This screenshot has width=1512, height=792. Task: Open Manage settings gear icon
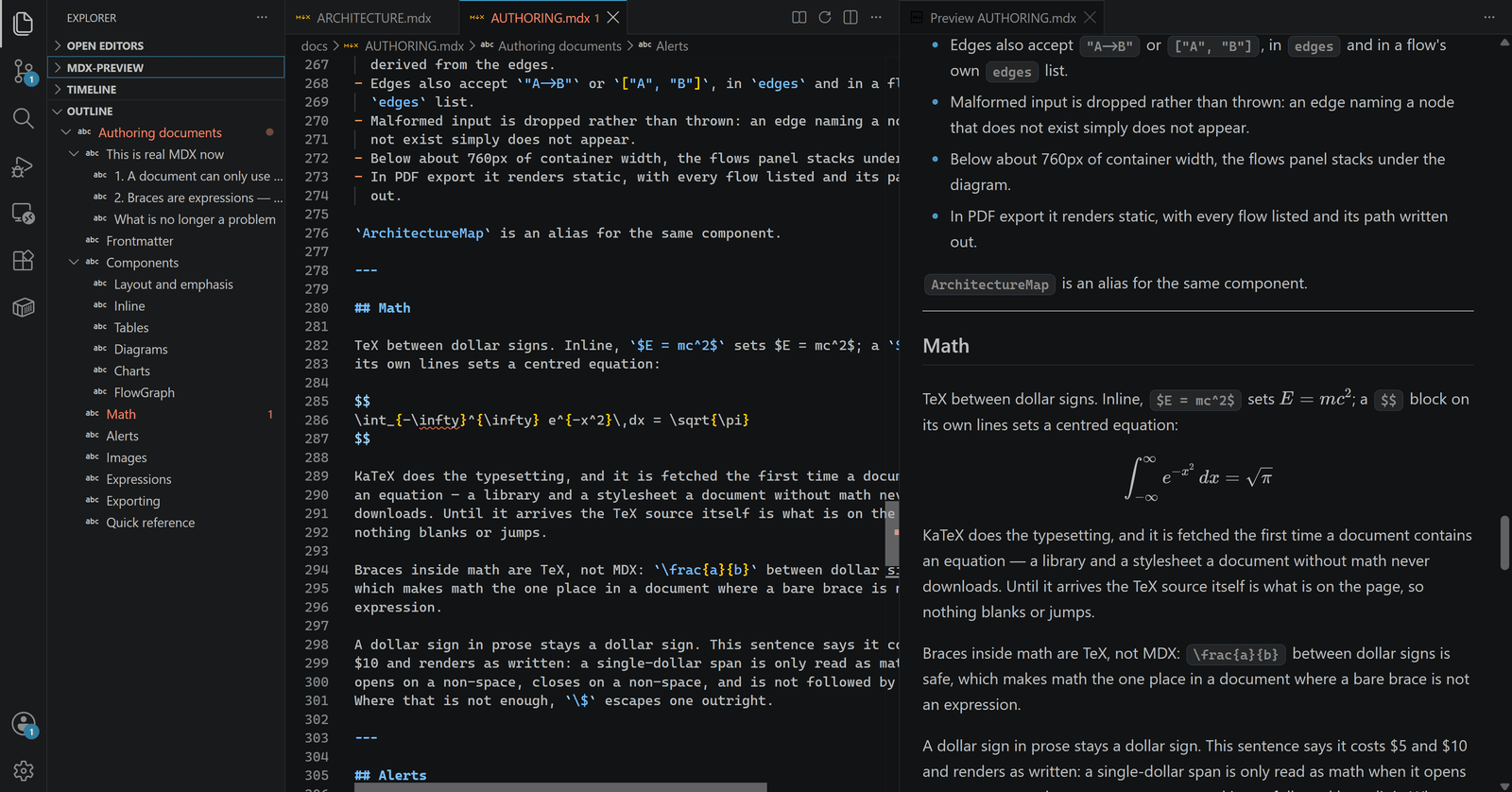24,771
